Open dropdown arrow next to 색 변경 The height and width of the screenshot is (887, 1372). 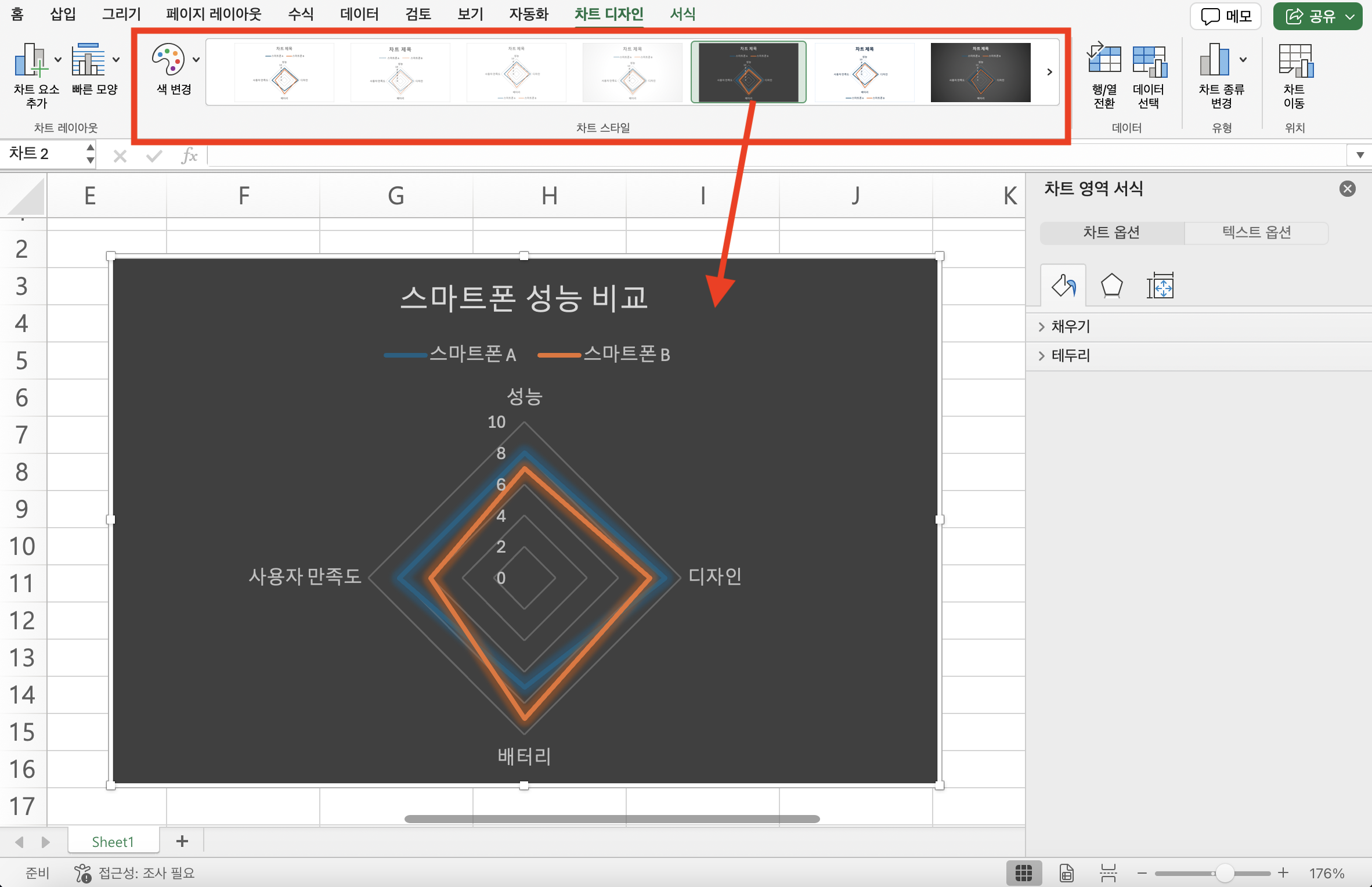click(196, 59)
